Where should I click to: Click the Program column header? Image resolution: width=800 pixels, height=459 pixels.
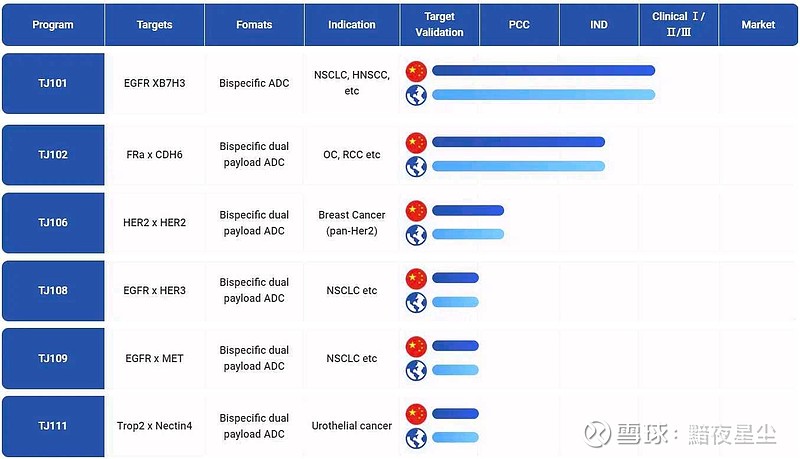[x=53, y=25]
